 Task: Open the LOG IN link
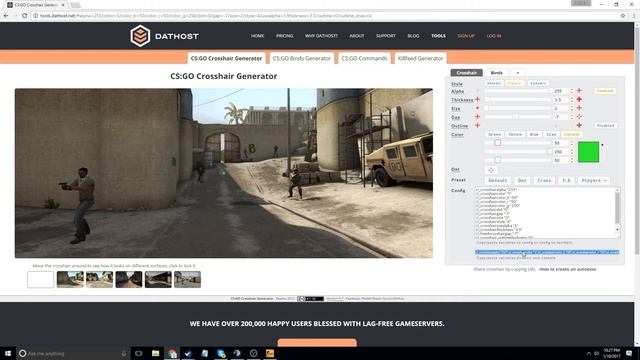(494, 36)
